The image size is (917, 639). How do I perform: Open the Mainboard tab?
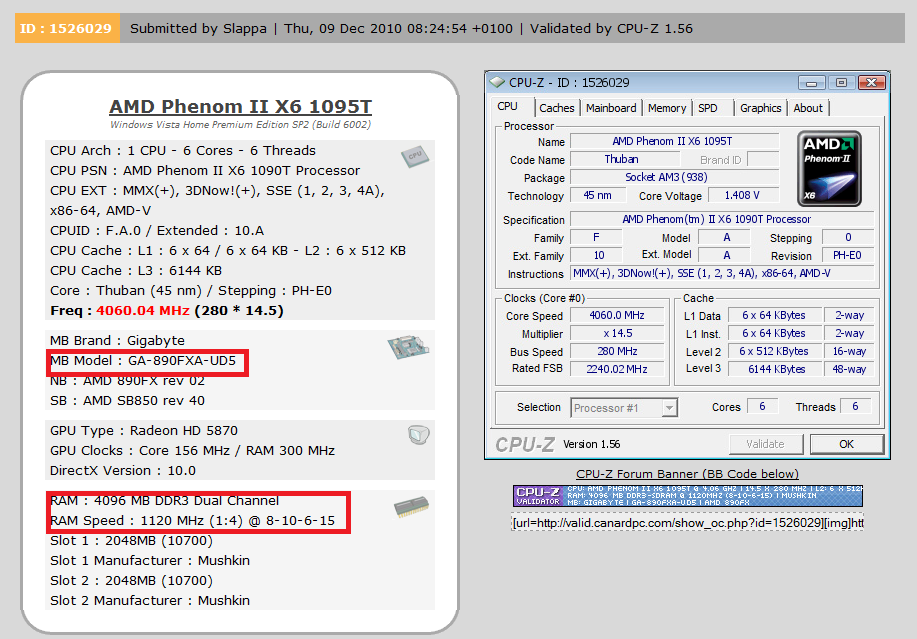point(611,108)
